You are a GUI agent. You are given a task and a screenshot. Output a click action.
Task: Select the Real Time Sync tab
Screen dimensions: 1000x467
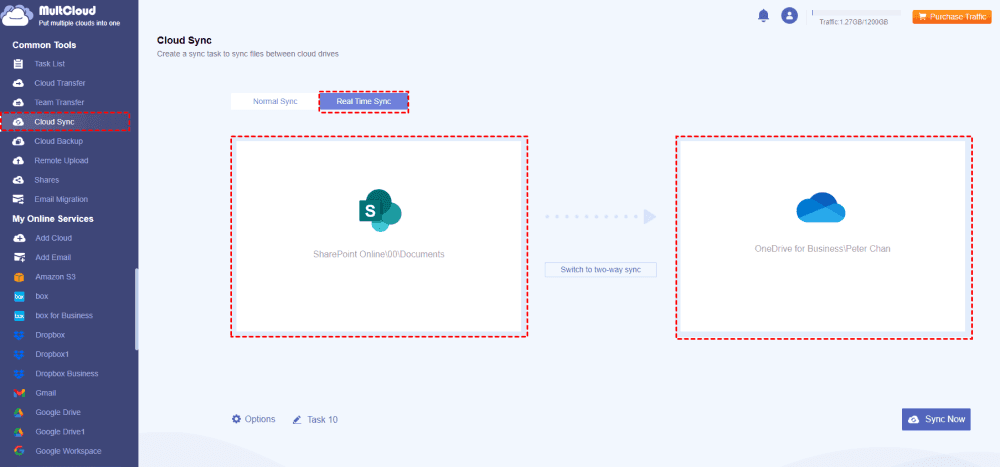click(364, 101)
